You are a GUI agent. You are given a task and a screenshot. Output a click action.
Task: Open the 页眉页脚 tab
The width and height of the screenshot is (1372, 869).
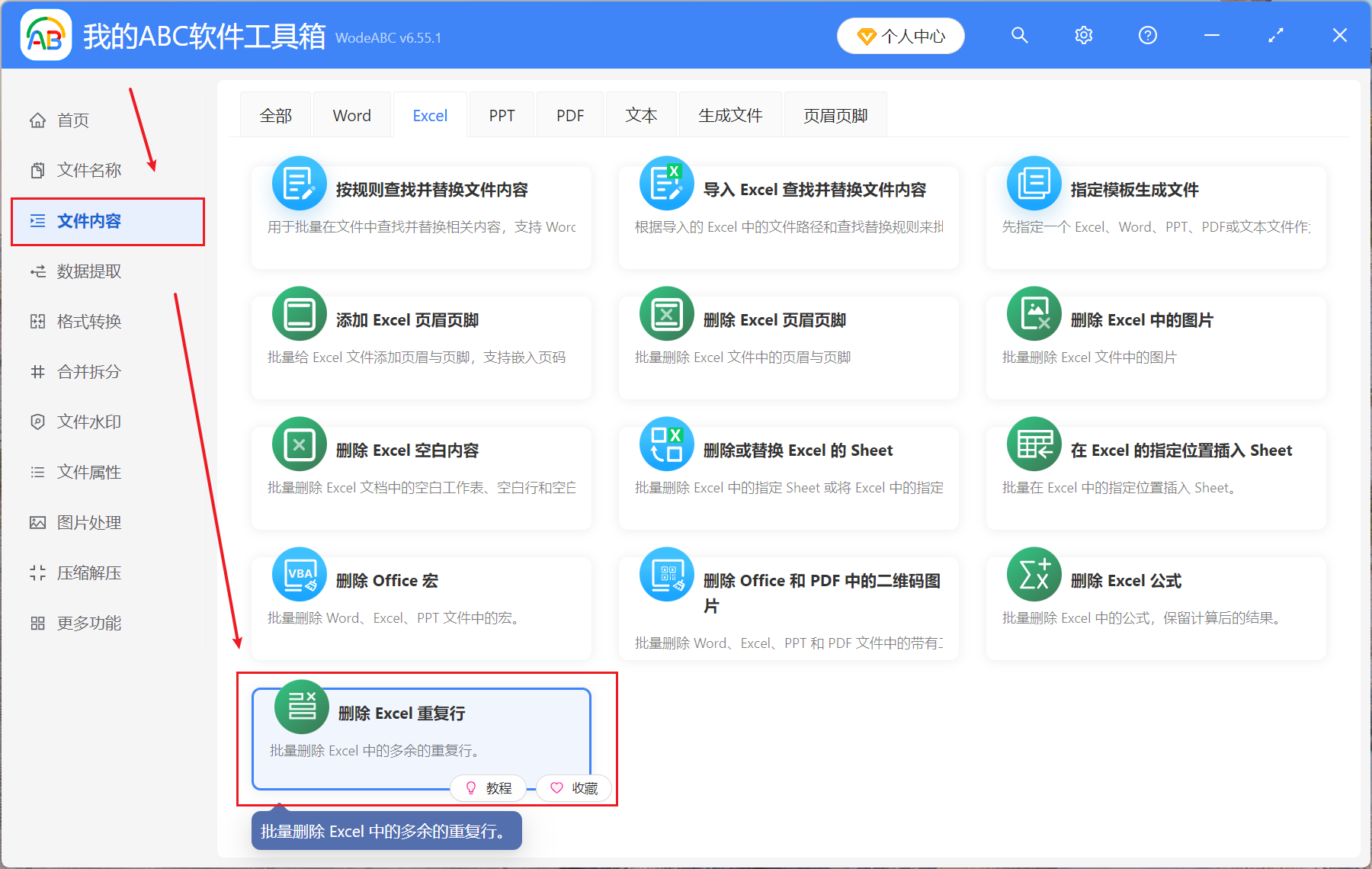click(835, 114)
